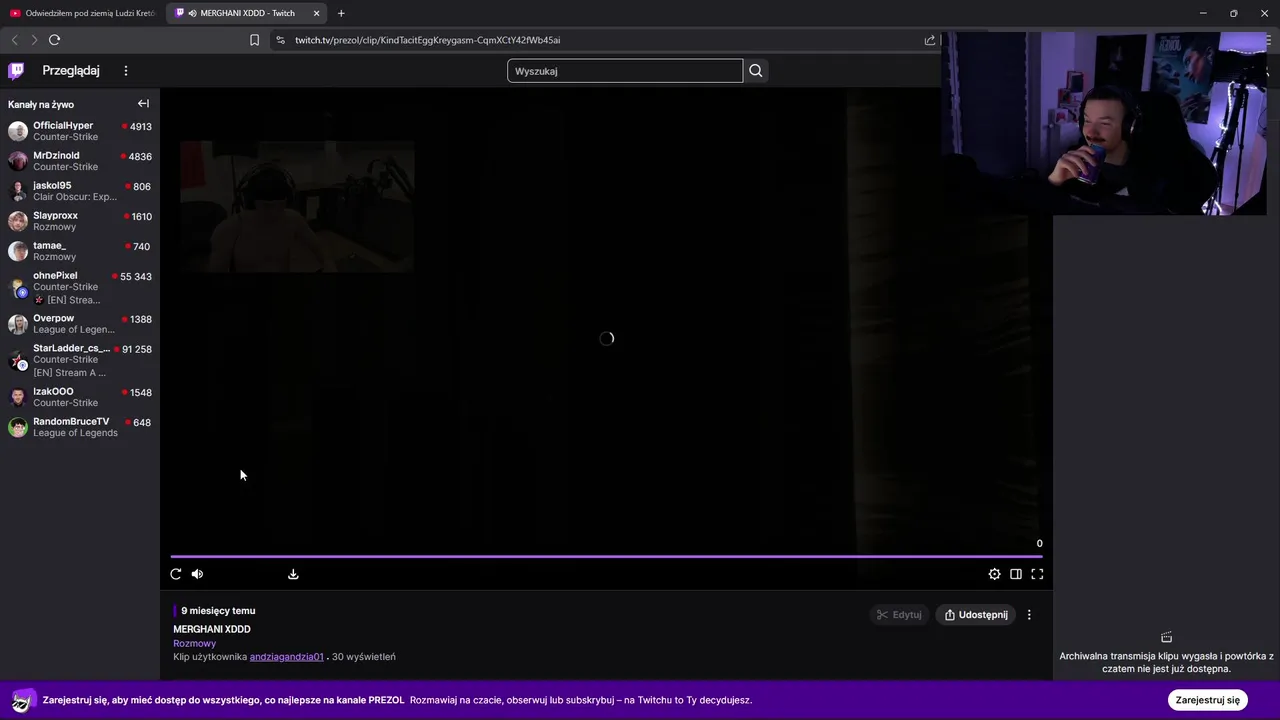Open clip options three-dot menu
Viewport: 1280px width, 720px height.
click(1029, 615)
